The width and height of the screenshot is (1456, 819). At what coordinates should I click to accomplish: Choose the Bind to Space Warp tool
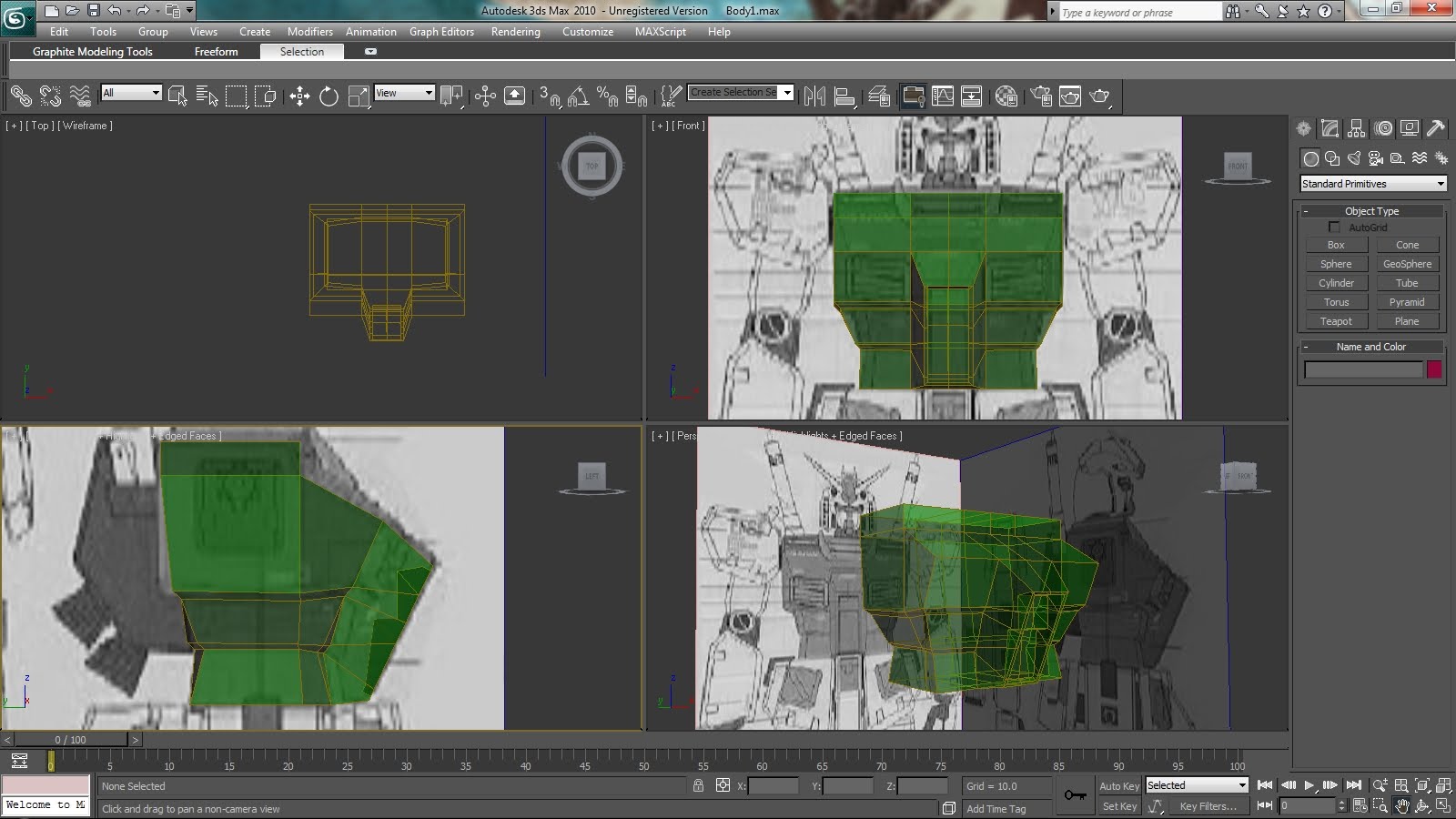[80, 96]
